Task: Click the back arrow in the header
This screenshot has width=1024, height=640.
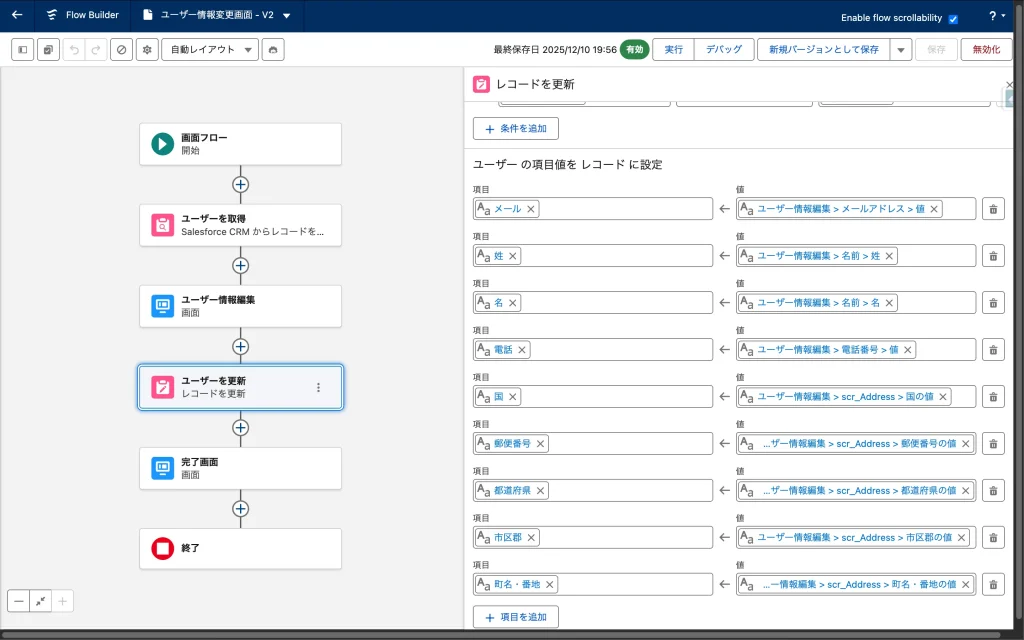Action: (x=17, y=15)
